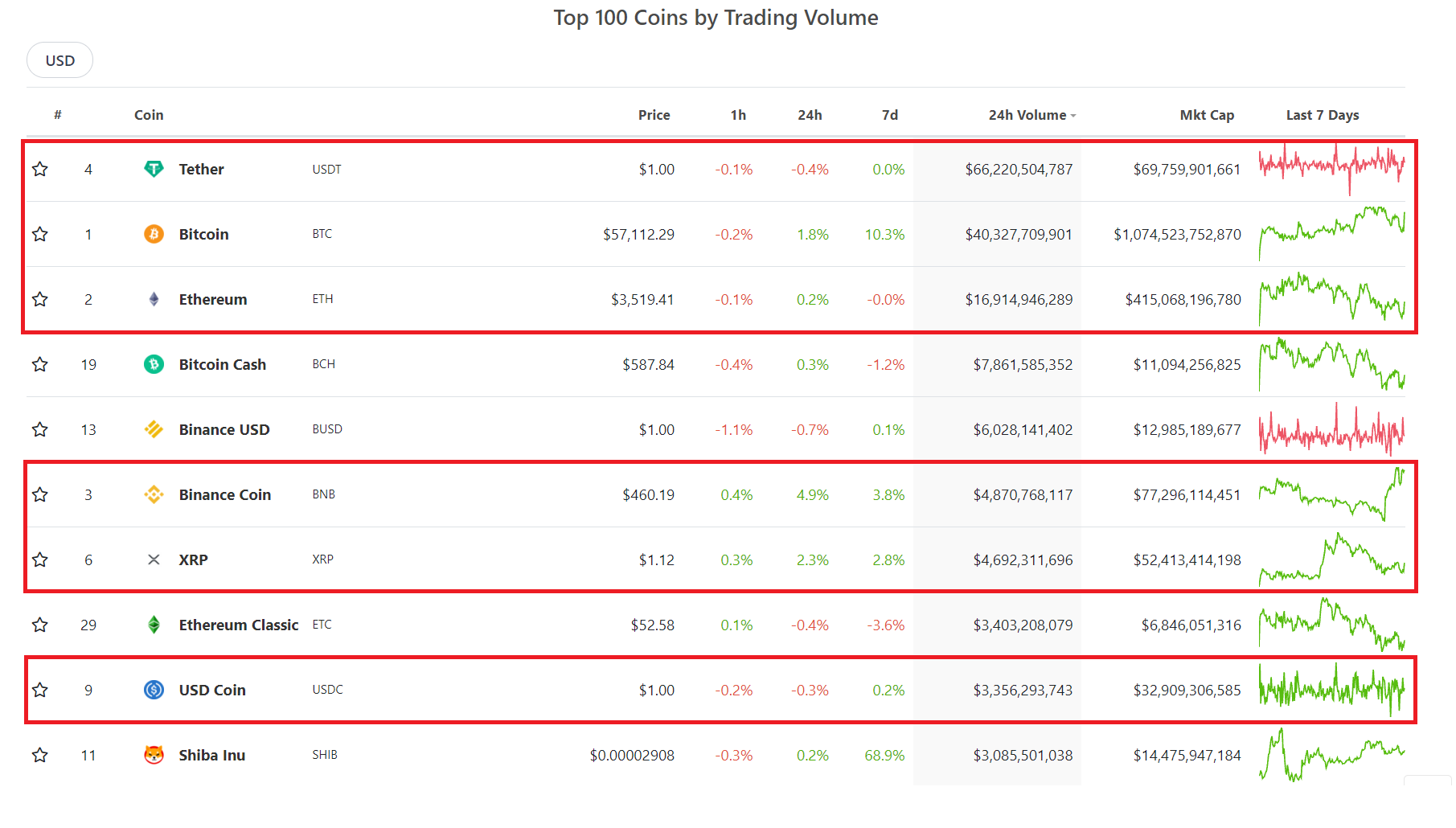Click the XRP cross logo
This screenshot has height=828, width=1456.
click(154, 560)
